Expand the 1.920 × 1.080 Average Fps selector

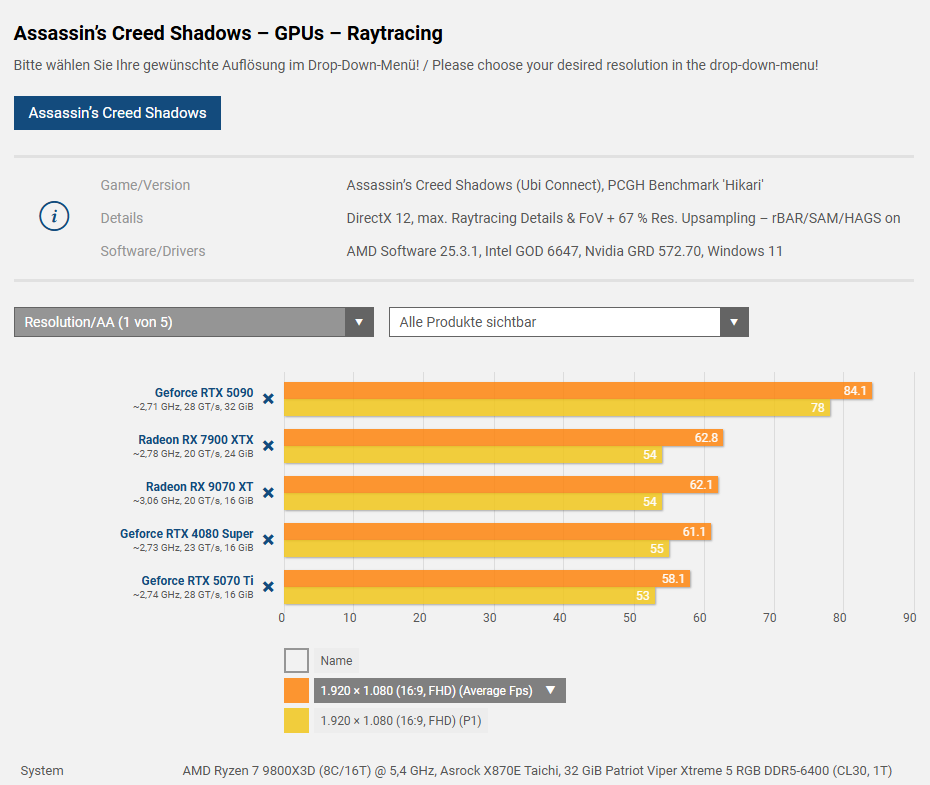tap(439, 691)
